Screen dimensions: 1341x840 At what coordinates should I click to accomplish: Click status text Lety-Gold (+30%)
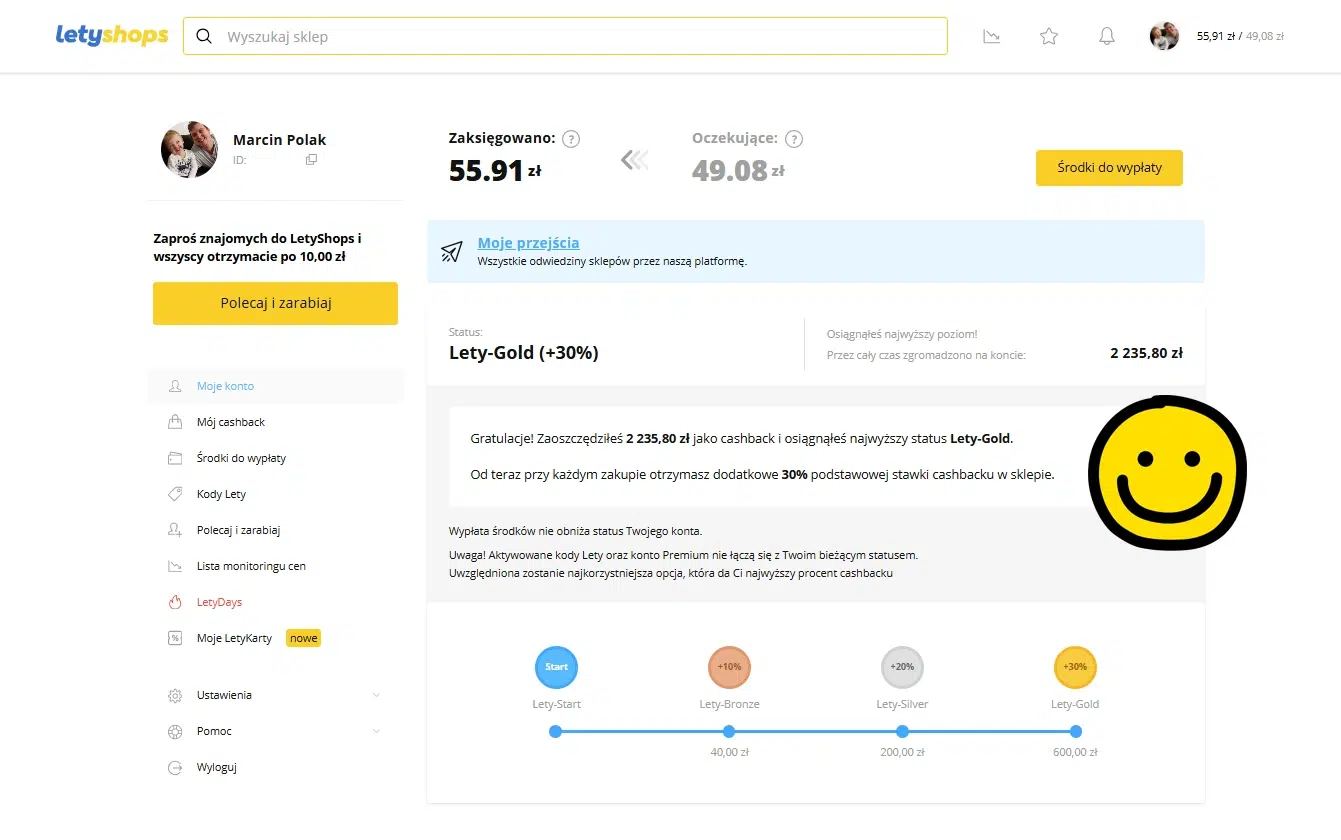tap(524, 352)
